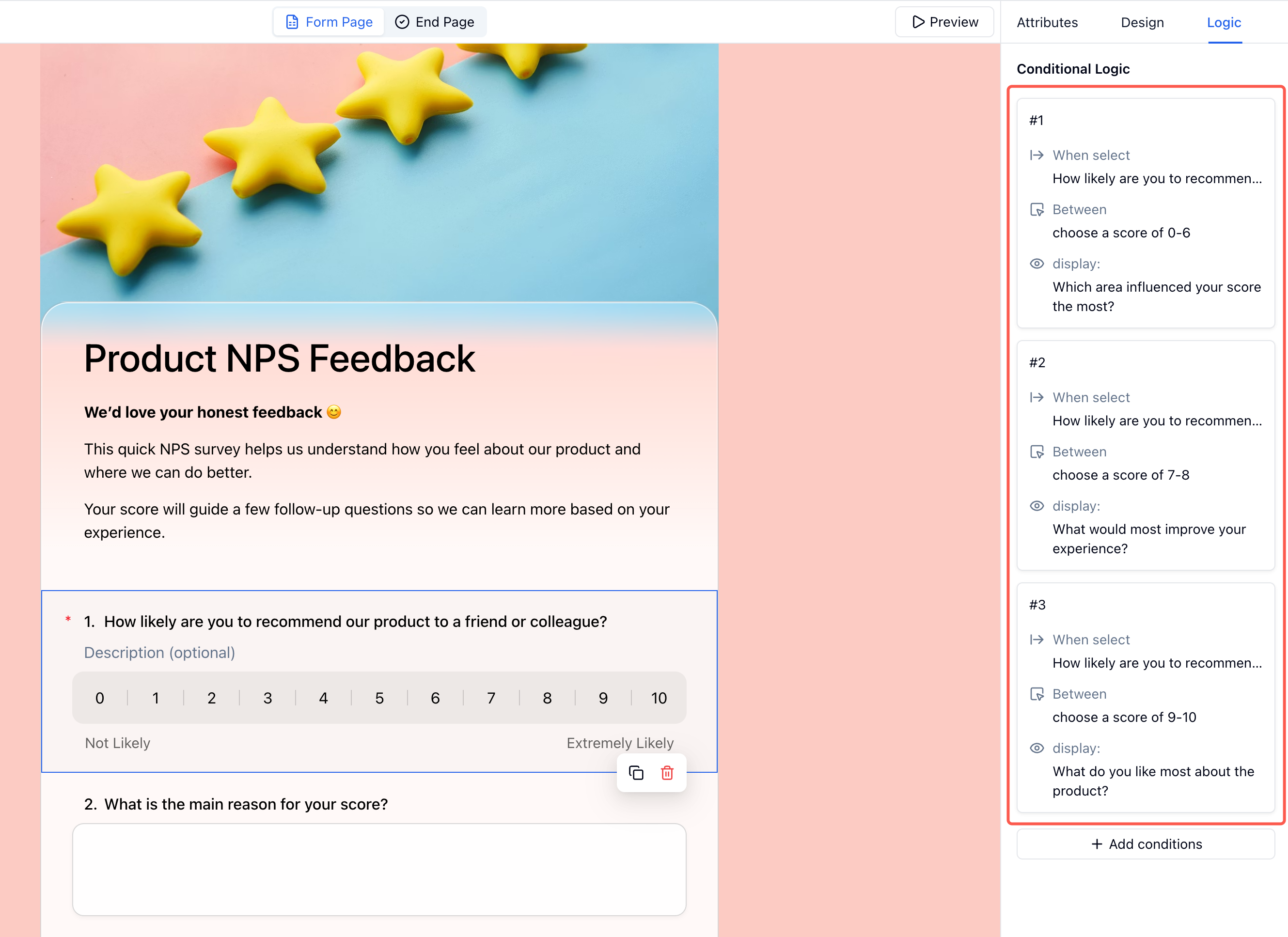Image resolution: width=1288 pixels, height=937 pixels.
Task: Select the duplicate question icon
Action: coord(636,773)
